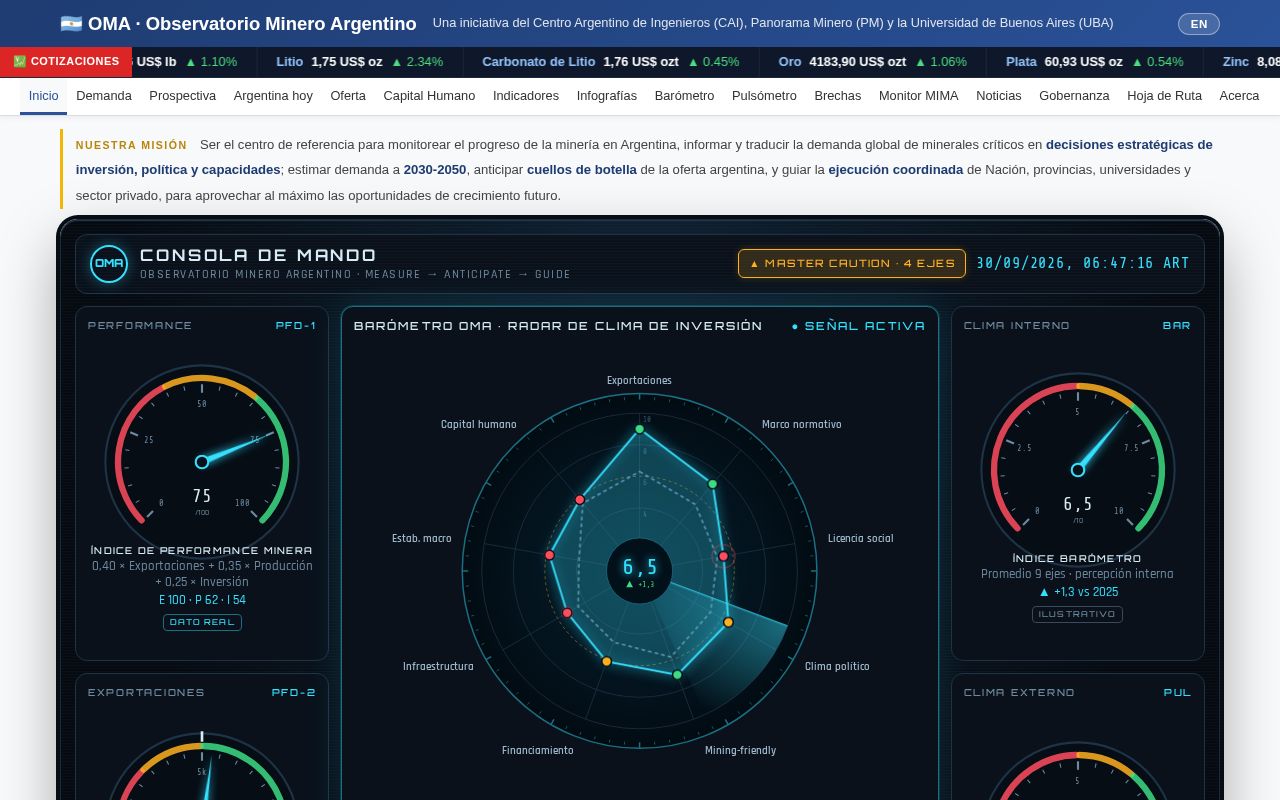Select the Clima político radar point

pyautogui.click(x=728, y=622)
